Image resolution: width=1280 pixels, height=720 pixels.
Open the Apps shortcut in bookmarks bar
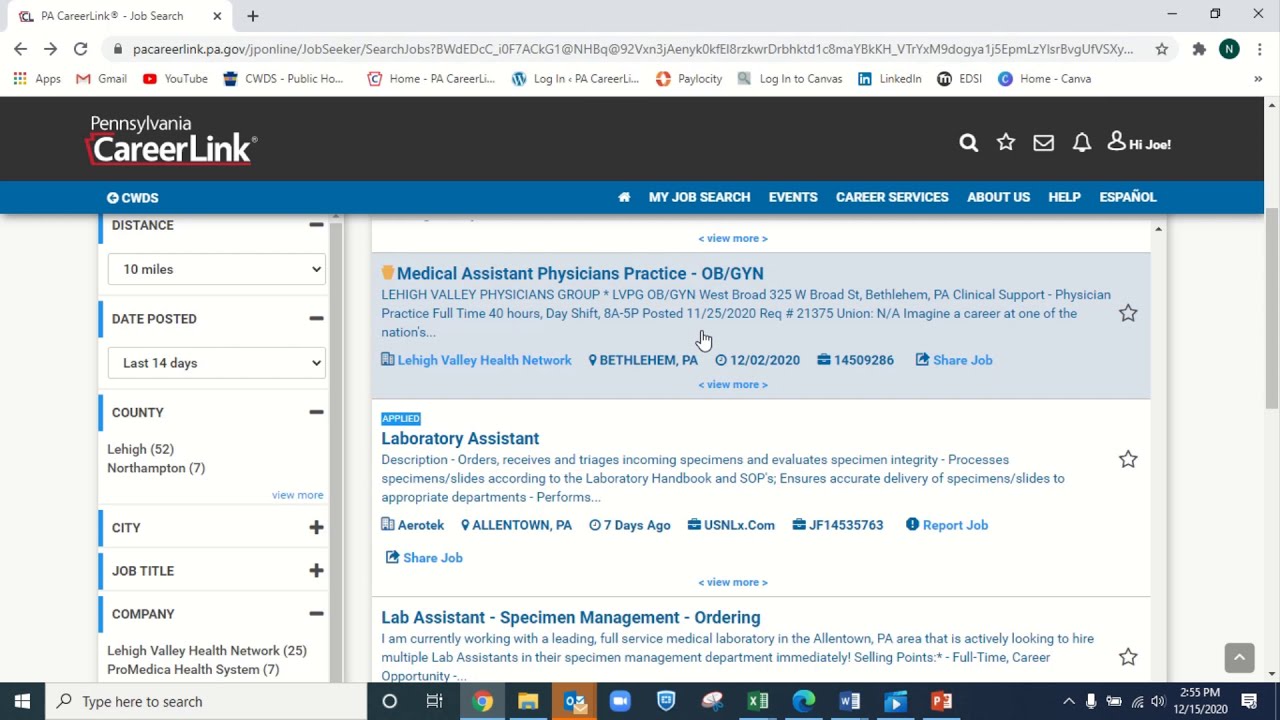point(37,78)
